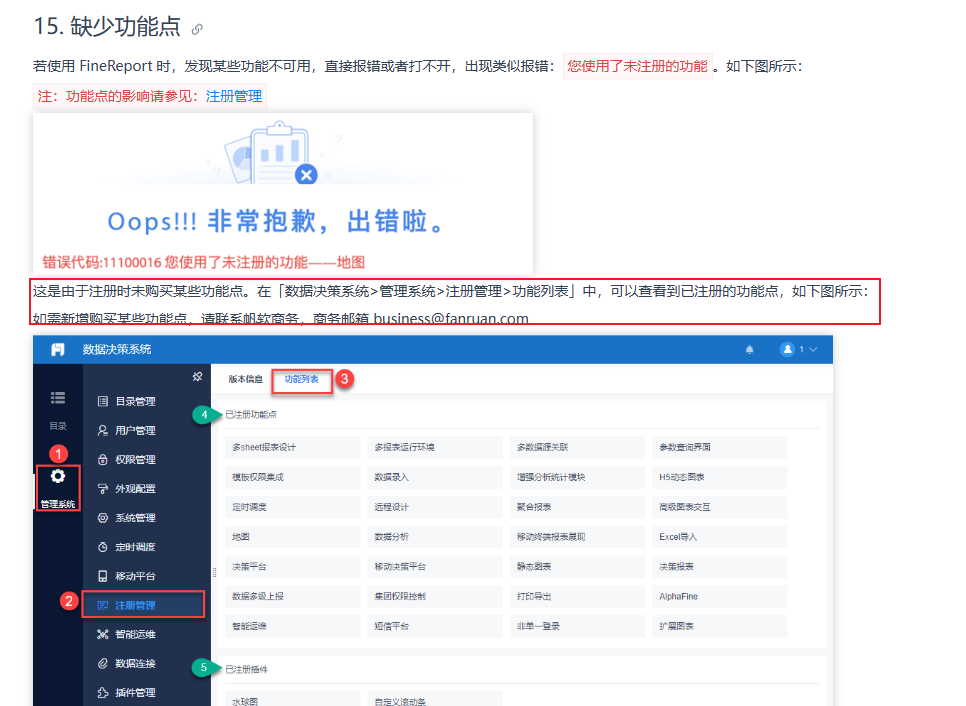This screenshot has height=706, width=966.
Task: Select the 增强分析统计模块 feature cell
Action: click(577, 477)
